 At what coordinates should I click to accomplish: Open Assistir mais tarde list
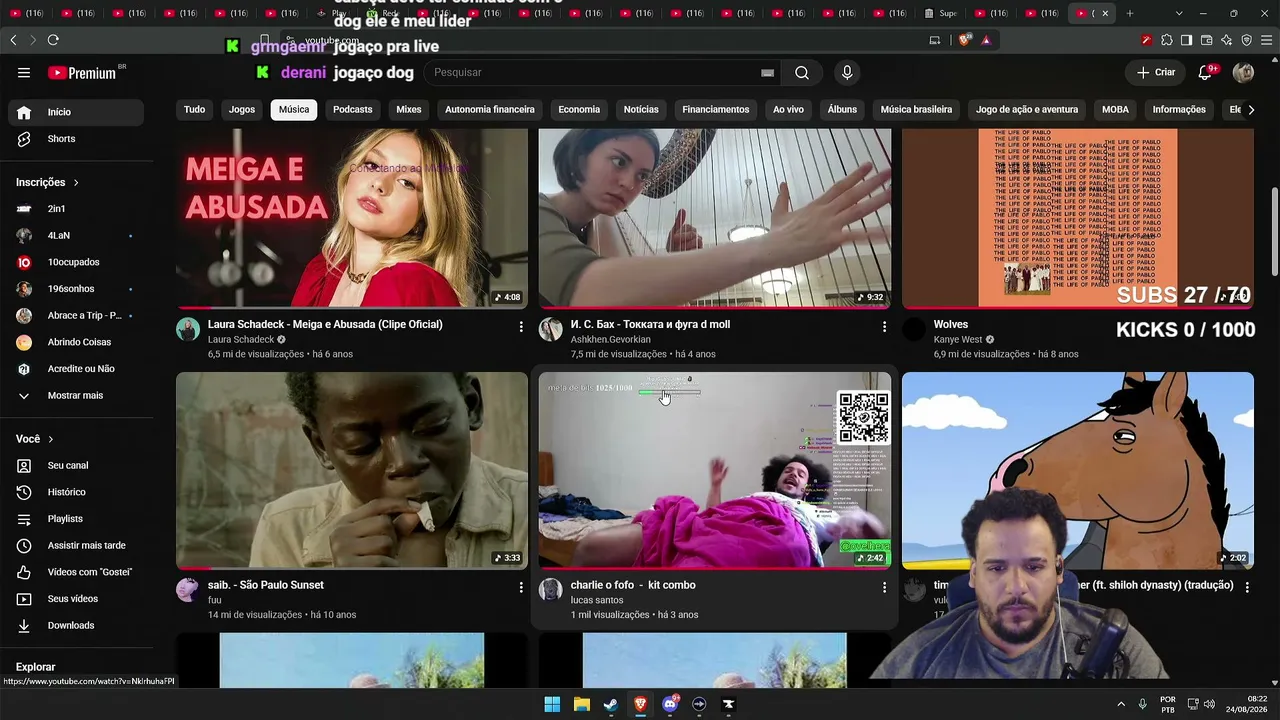coord(76,545)
